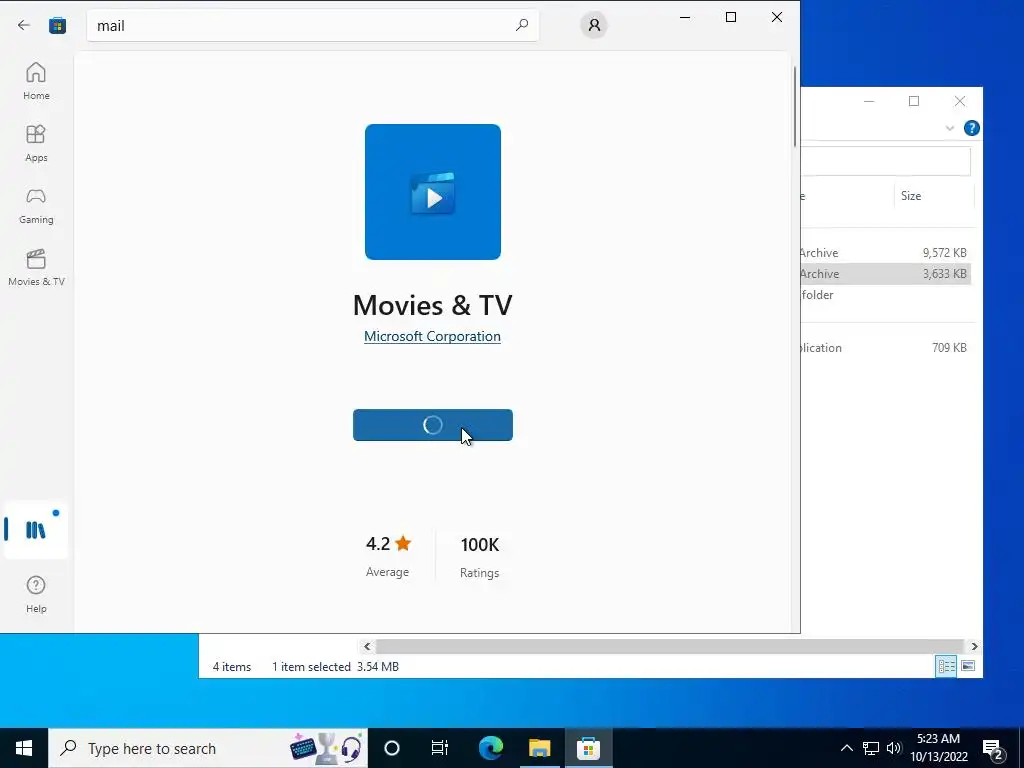Open the notification center icon
The width and height of the screenshot is (1024, 768).
click(x=993, y=748)
